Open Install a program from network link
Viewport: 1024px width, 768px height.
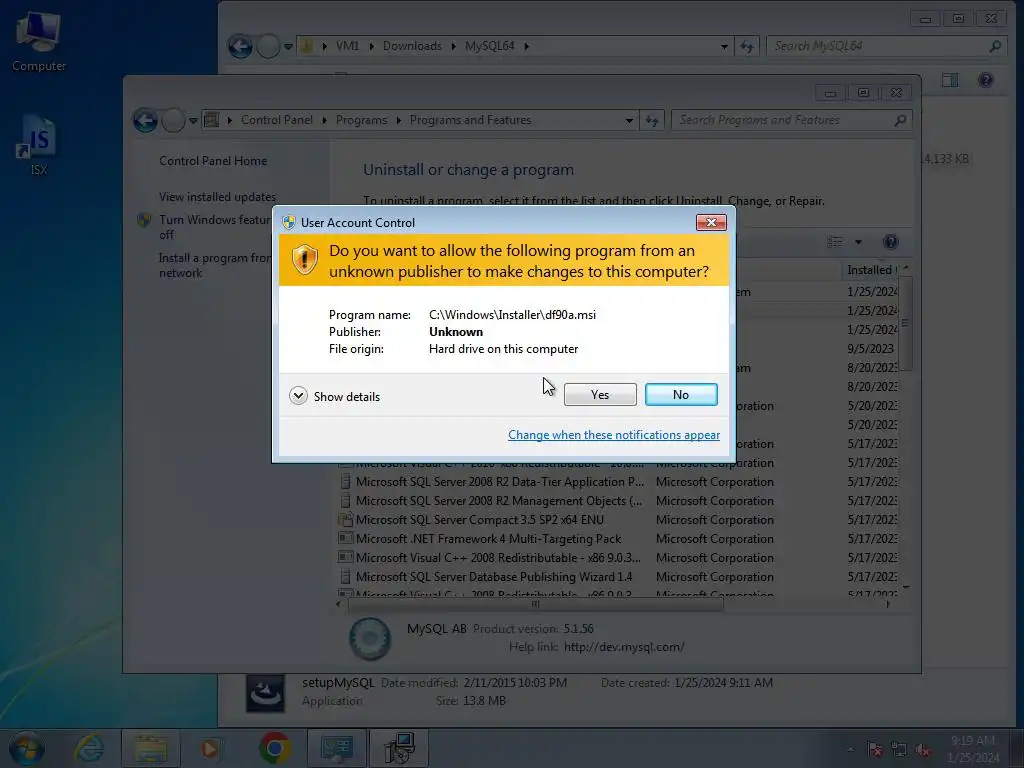pos(216,265)
